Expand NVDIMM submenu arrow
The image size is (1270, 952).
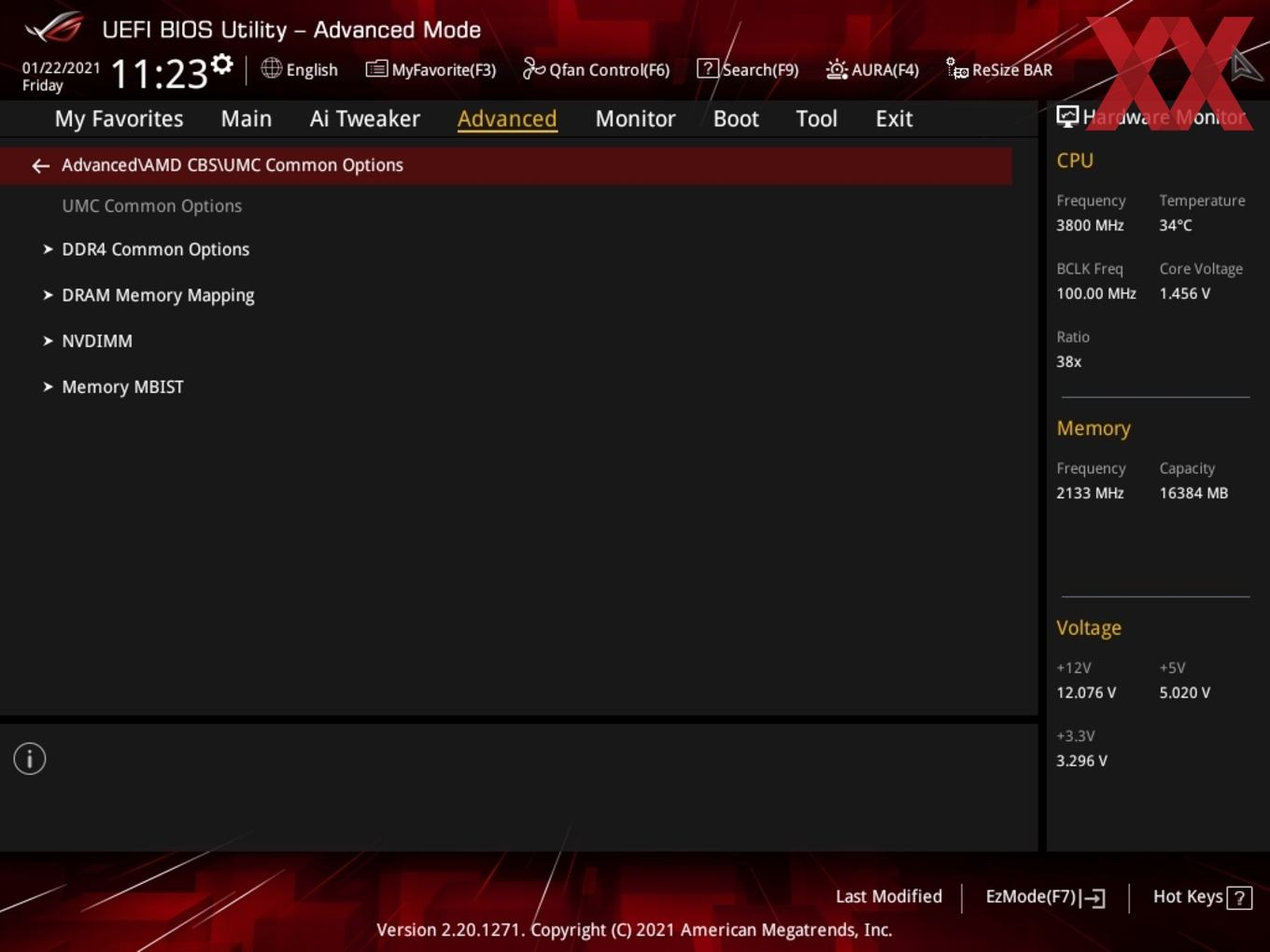point(48,341)
